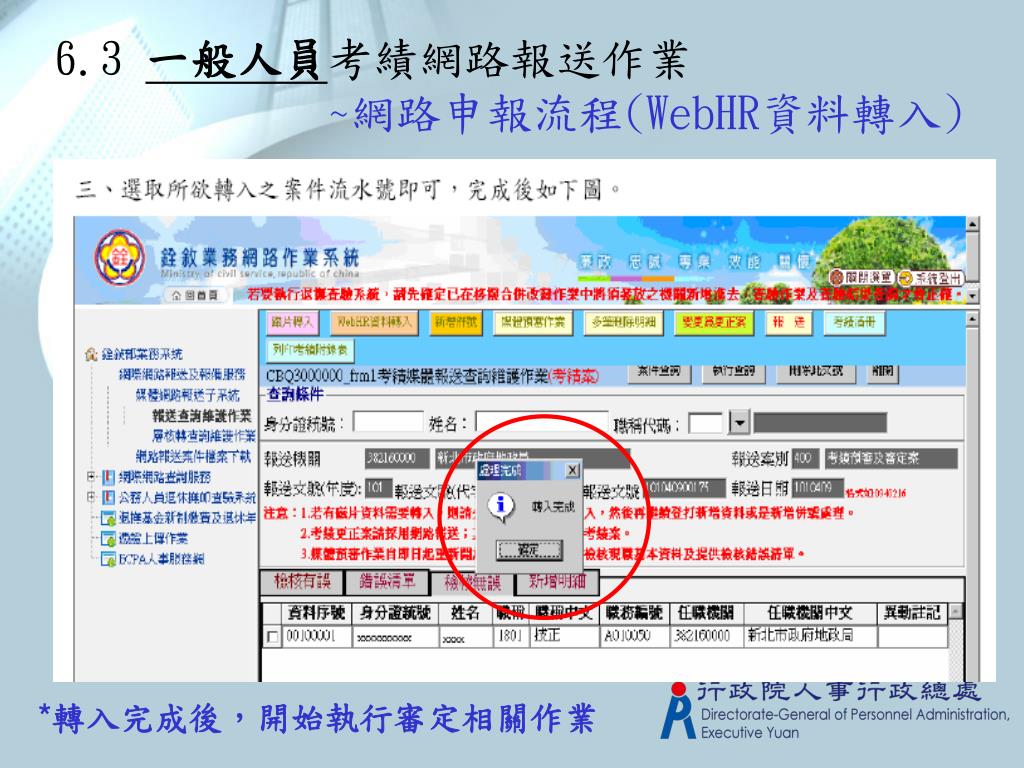Click the 磁片轉入 toolbar button

pos(292,322)
